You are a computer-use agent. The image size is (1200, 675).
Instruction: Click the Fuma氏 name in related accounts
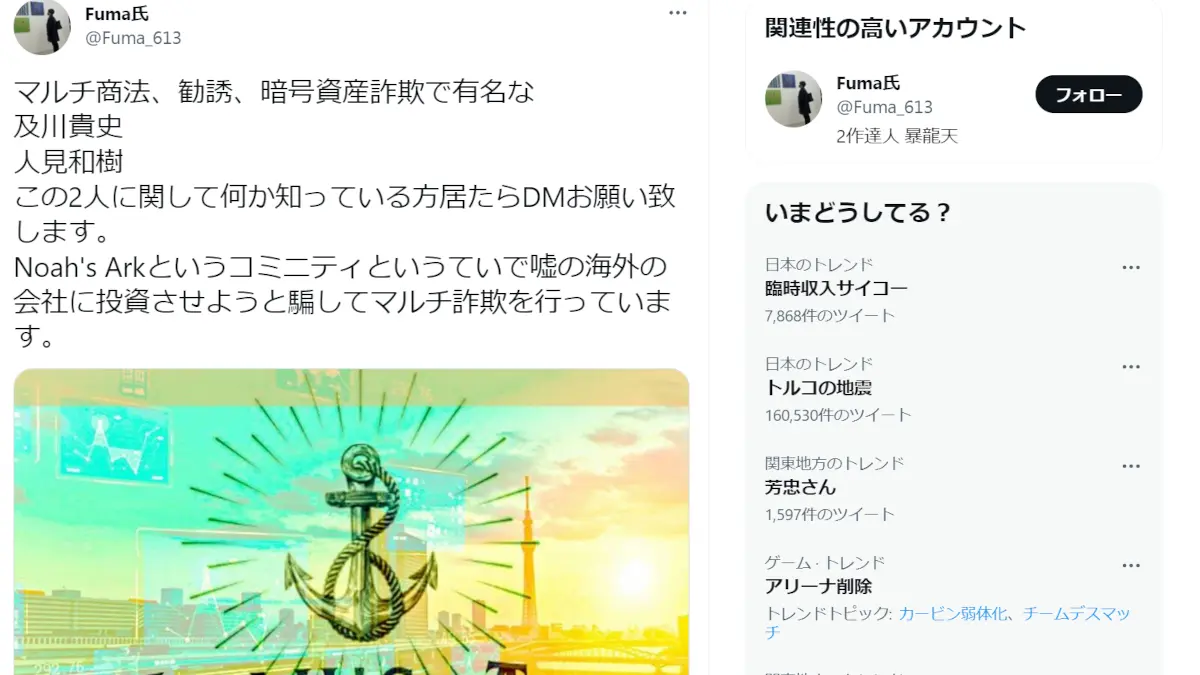point(868,83)
